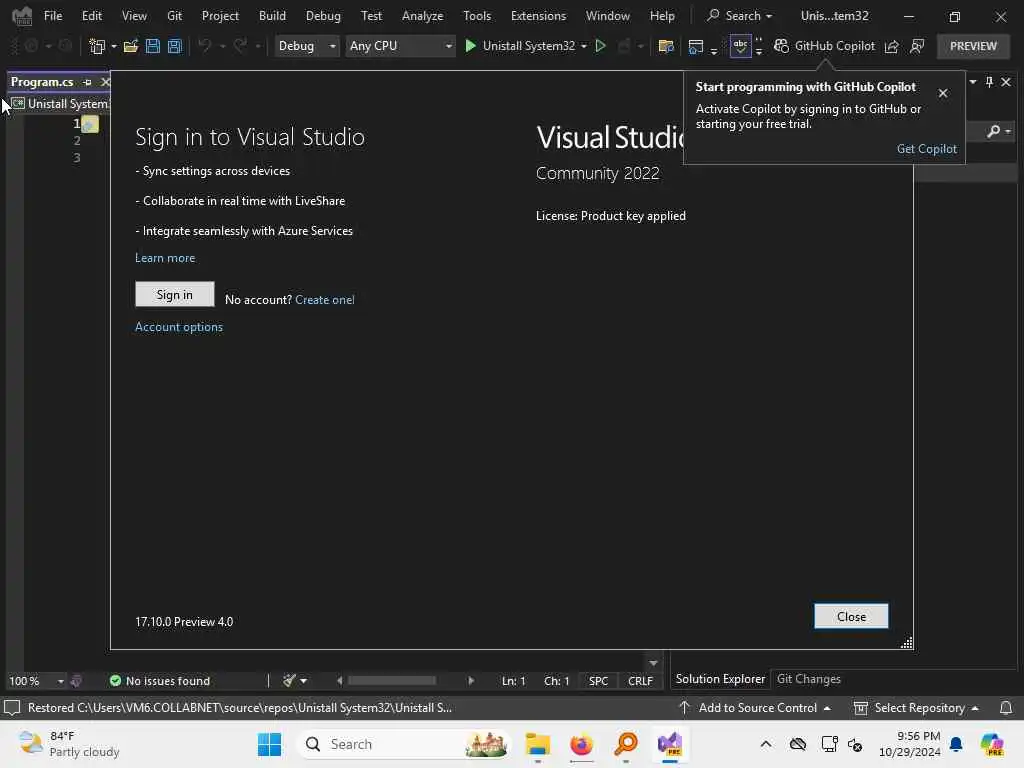Open GitHub Copilot toolbar button
Screen dimensions: 1024x768
coord(825,46)
